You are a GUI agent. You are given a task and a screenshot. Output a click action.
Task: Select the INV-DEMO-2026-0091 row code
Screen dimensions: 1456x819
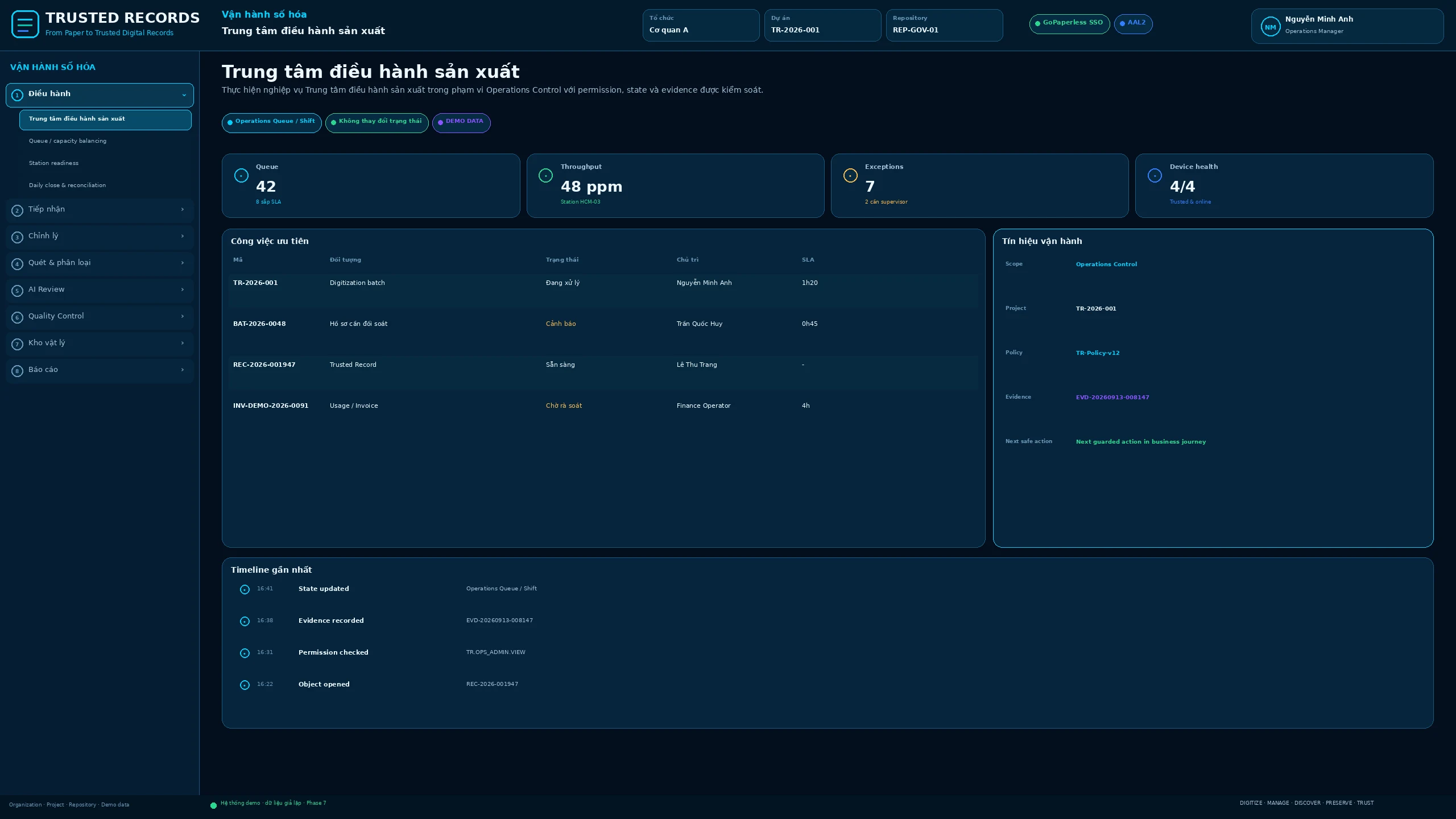[x=271, y=406]
